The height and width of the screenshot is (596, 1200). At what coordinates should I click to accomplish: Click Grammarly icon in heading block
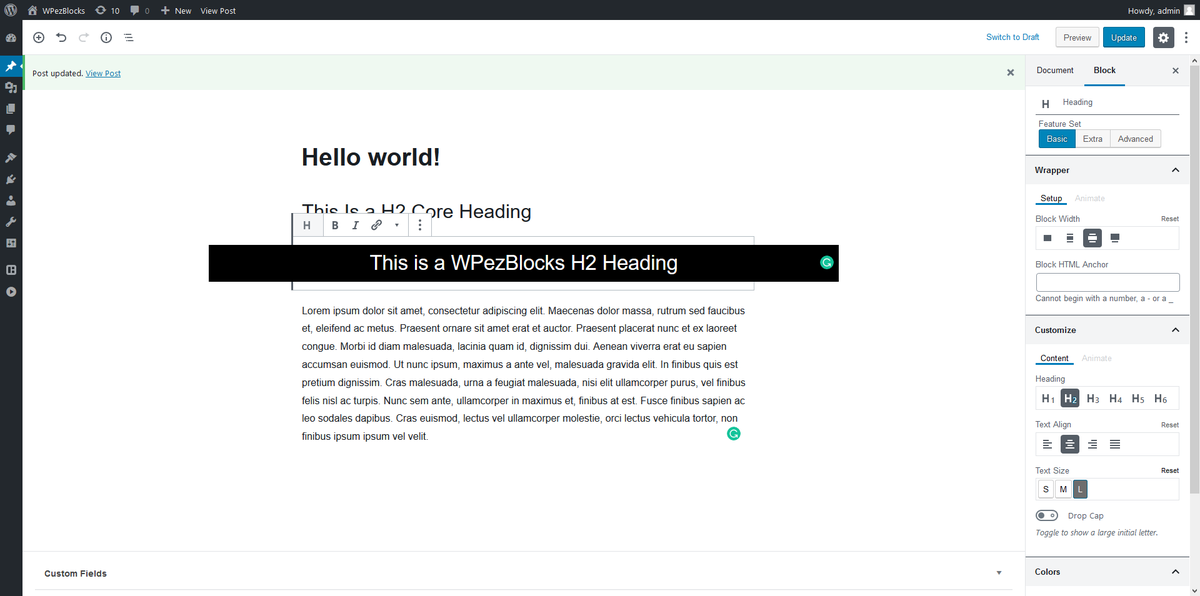826,263
